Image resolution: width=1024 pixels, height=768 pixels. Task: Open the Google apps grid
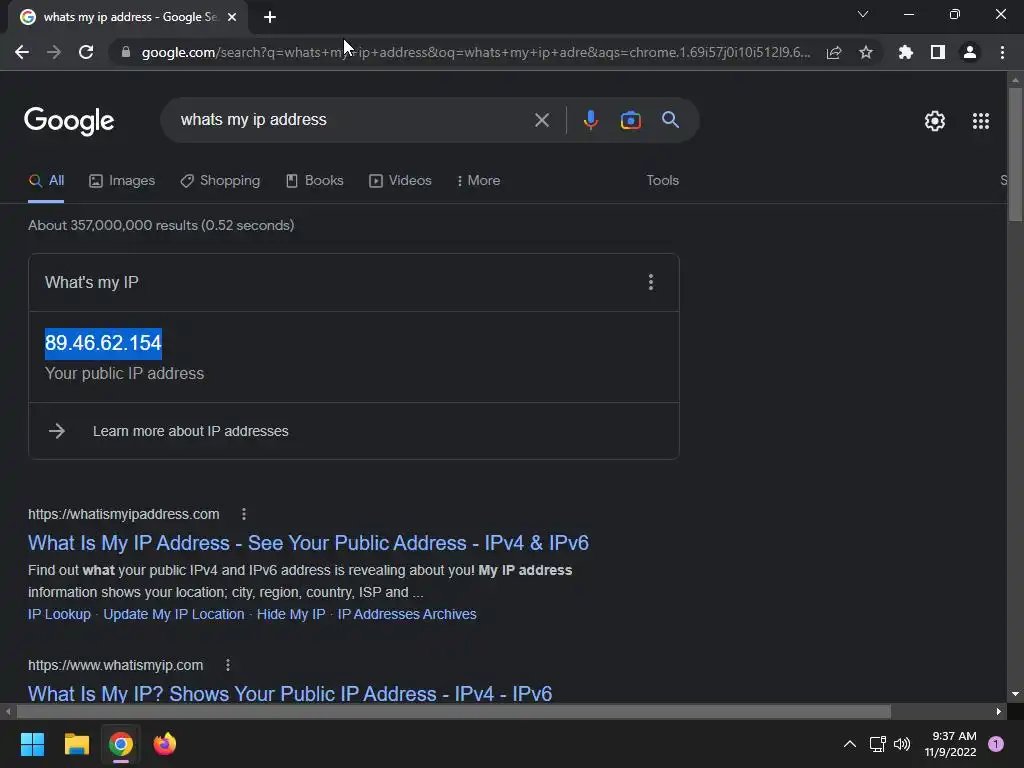(981, 121)
